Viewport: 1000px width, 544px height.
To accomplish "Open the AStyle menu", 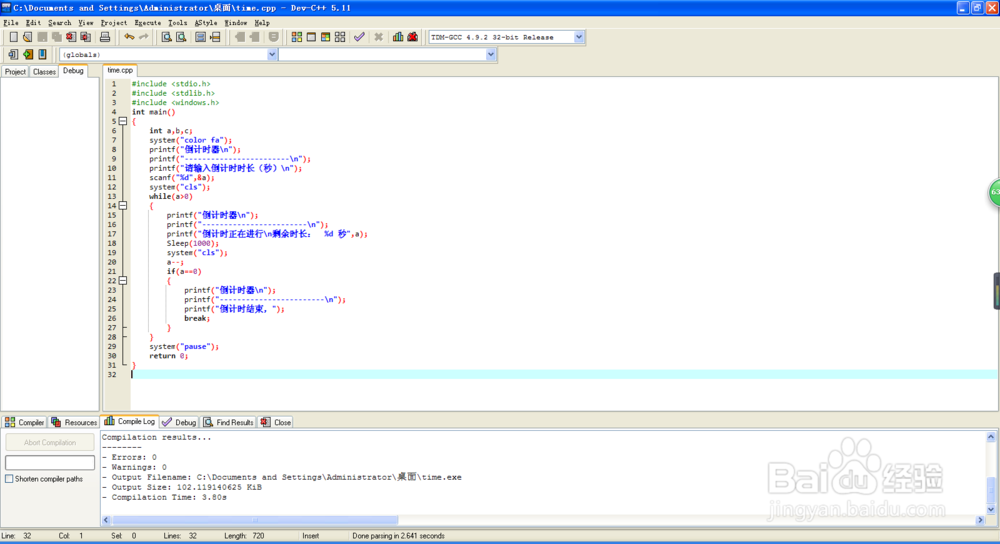I will (x=205, y=22).
